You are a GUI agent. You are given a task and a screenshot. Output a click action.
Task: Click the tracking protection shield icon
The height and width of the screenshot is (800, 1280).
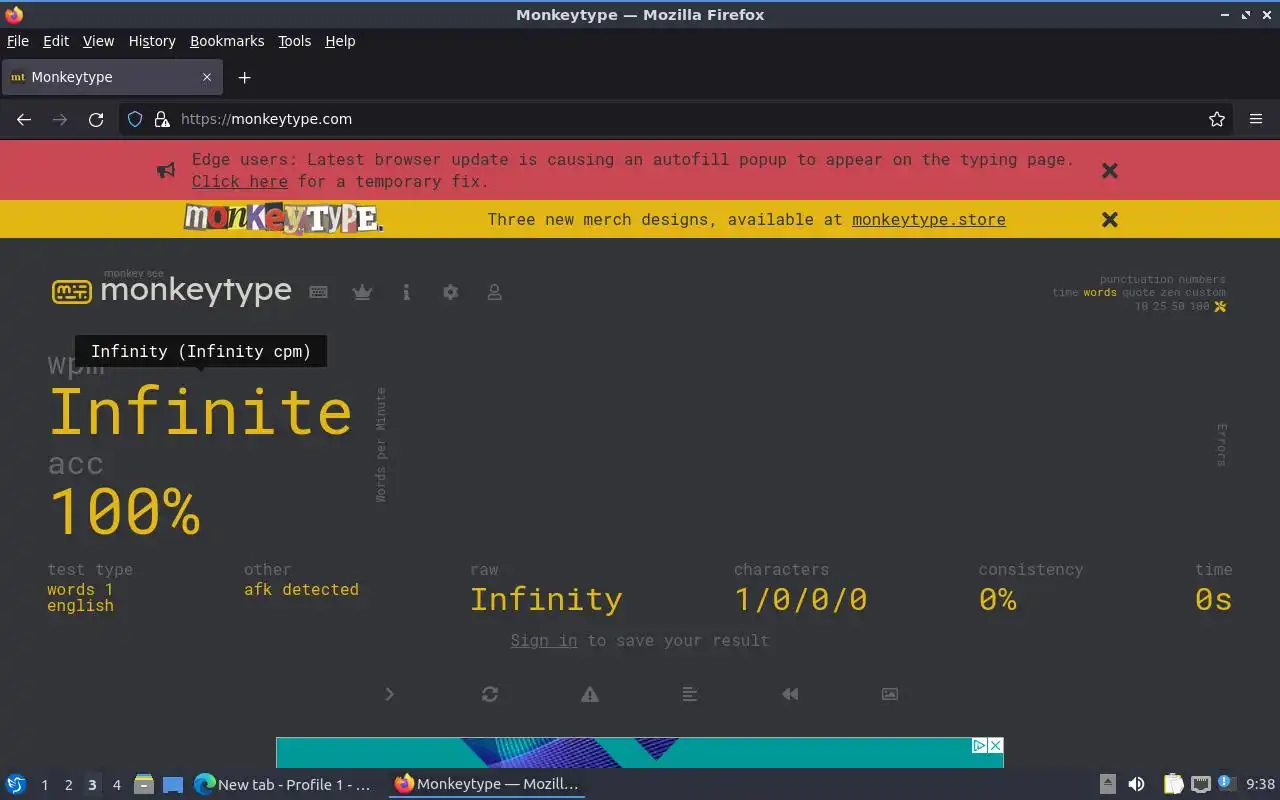(x=135, y=119)
